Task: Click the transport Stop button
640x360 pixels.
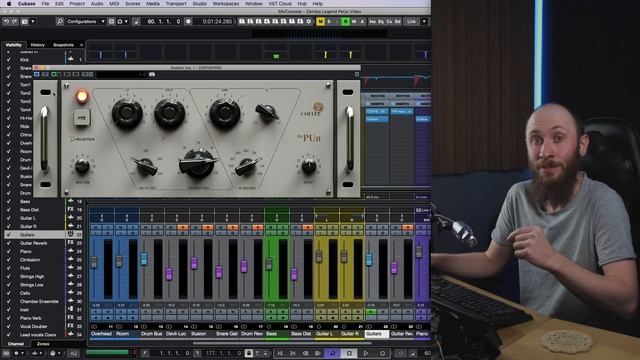Action: [x=349, y=353]
